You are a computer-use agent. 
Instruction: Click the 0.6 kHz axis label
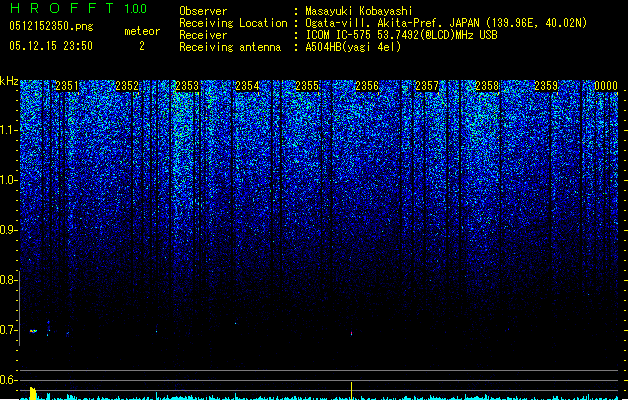point(8,380)
